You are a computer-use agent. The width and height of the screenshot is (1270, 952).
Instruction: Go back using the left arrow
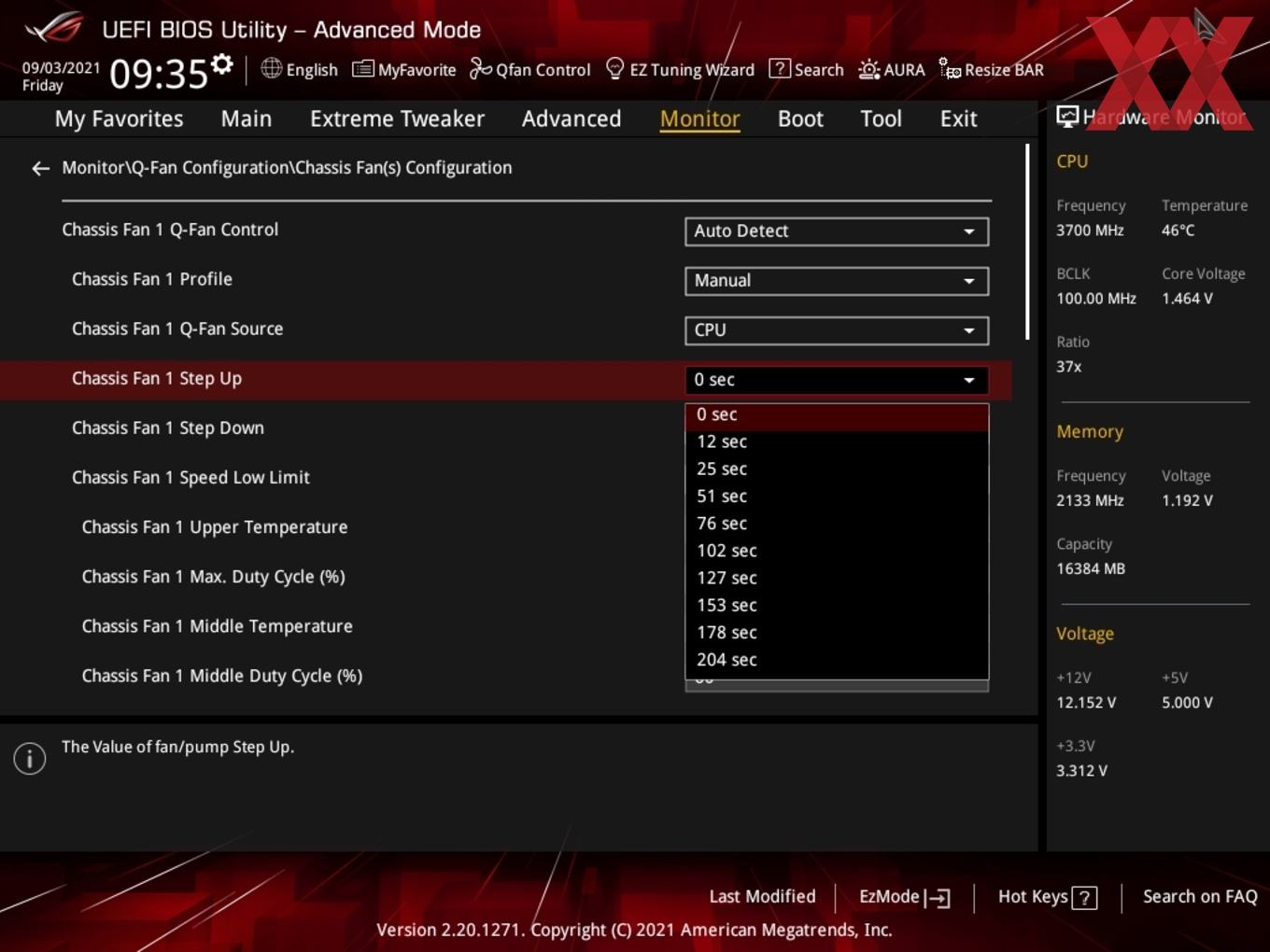tap(40, 168)
